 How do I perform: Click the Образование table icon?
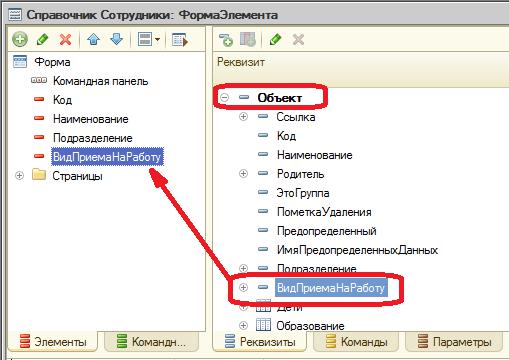point(263,325)
